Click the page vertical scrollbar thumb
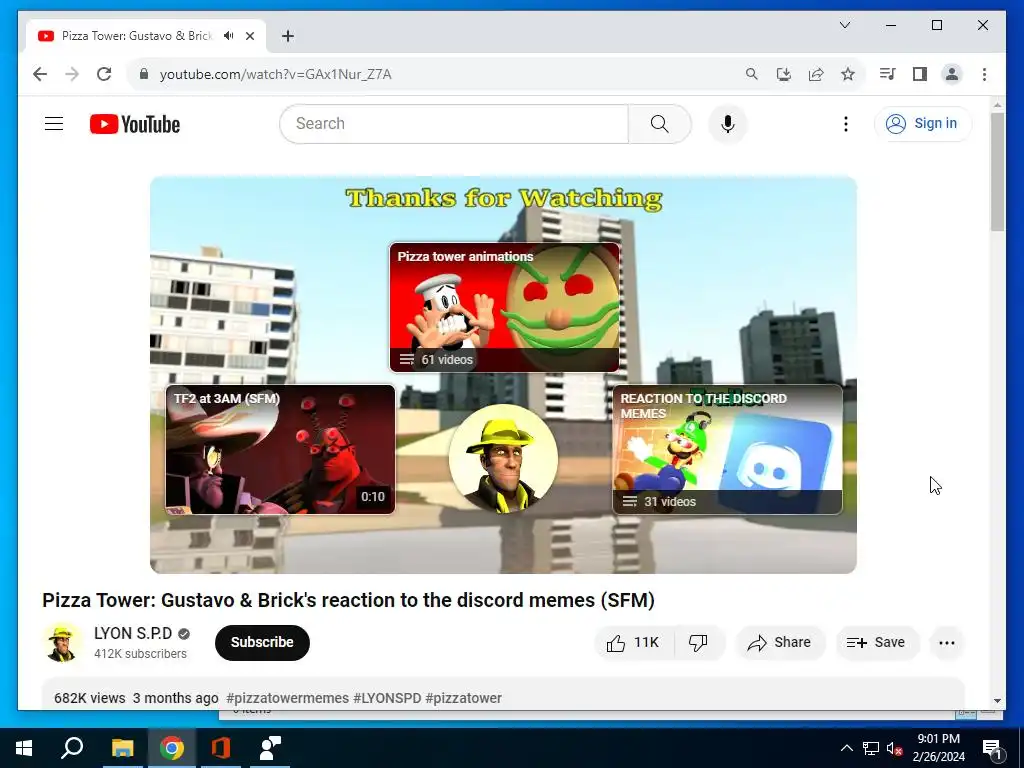1024x768 pixels. pyautogui.click(x=997, y=171)
